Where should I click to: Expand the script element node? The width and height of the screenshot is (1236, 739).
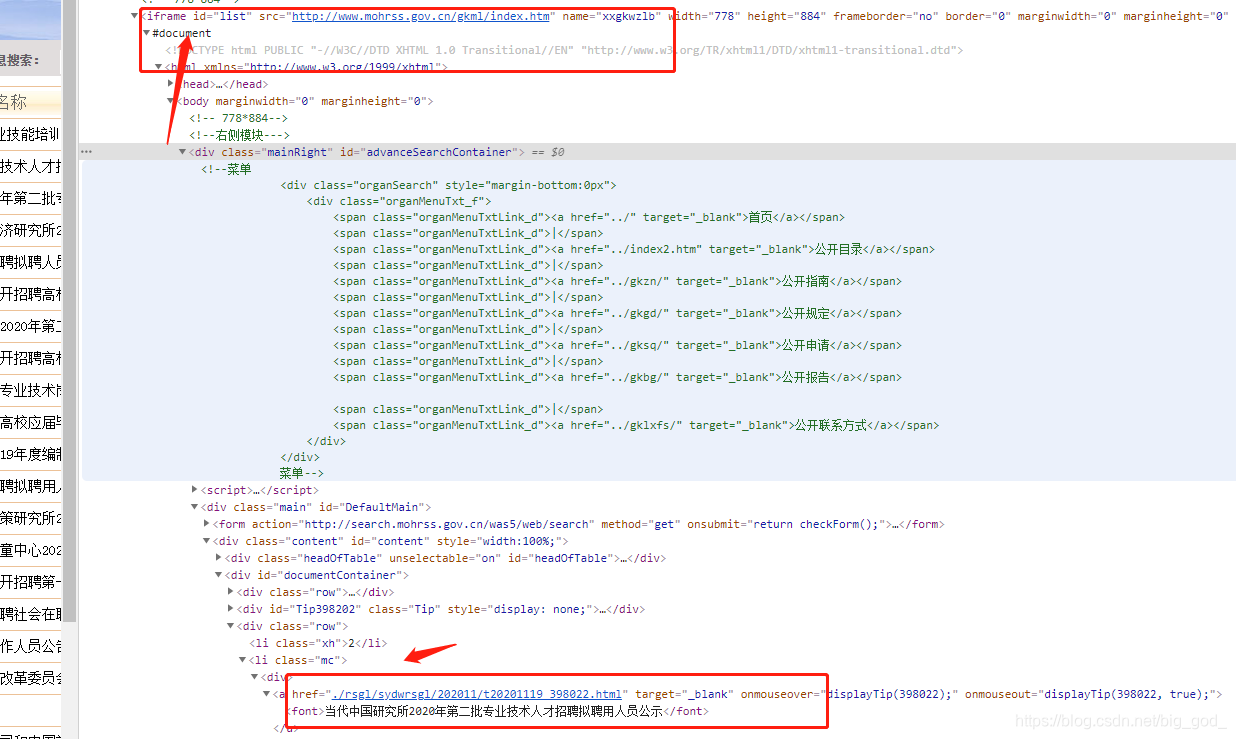(x=194, y=490)
